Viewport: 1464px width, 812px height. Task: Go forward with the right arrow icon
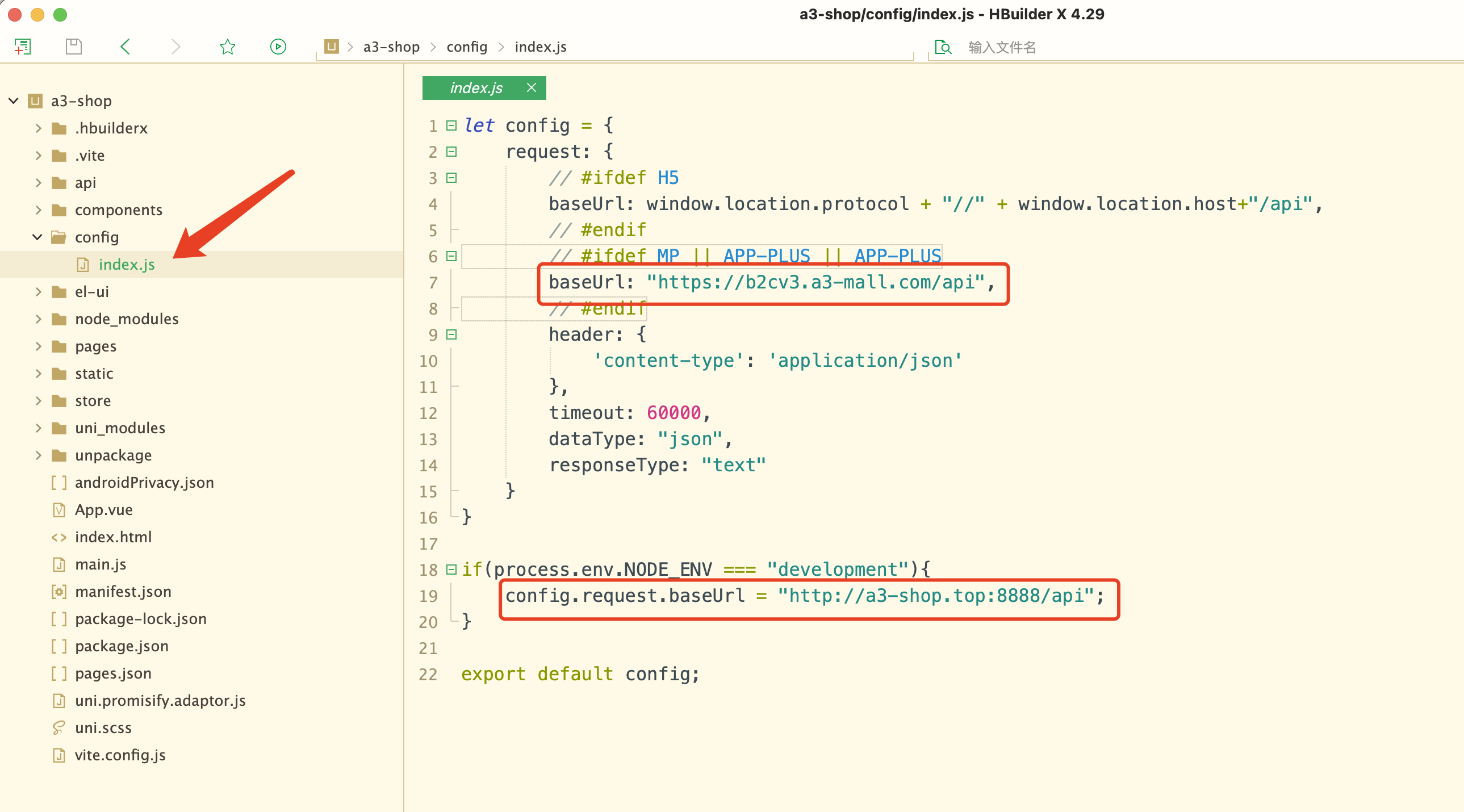[175, 47]
